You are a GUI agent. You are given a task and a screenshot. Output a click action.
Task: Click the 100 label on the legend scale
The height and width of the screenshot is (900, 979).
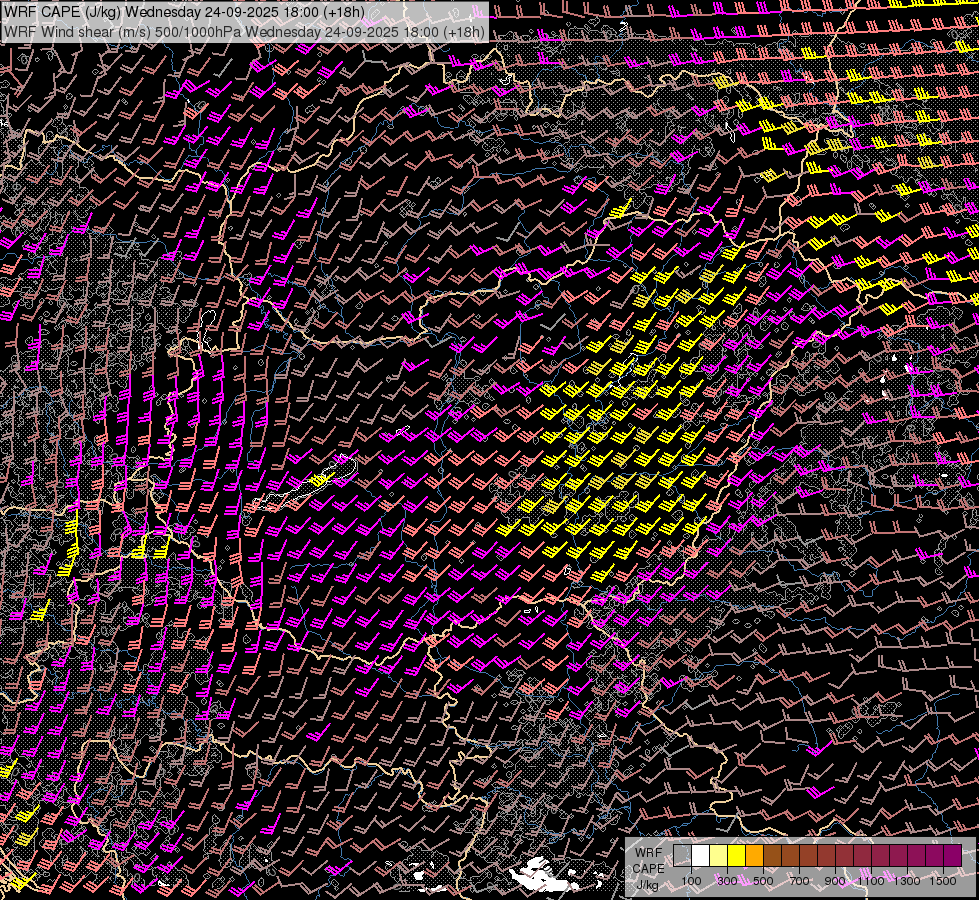pos(691,881)
